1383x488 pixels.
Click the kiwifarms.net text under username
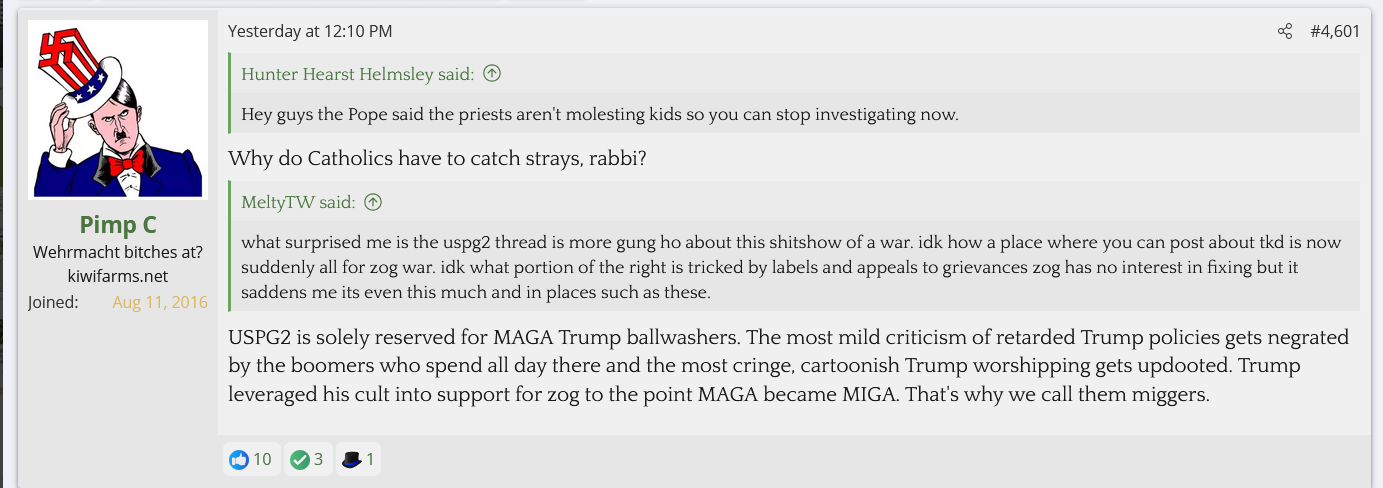[x=118, y=277]
